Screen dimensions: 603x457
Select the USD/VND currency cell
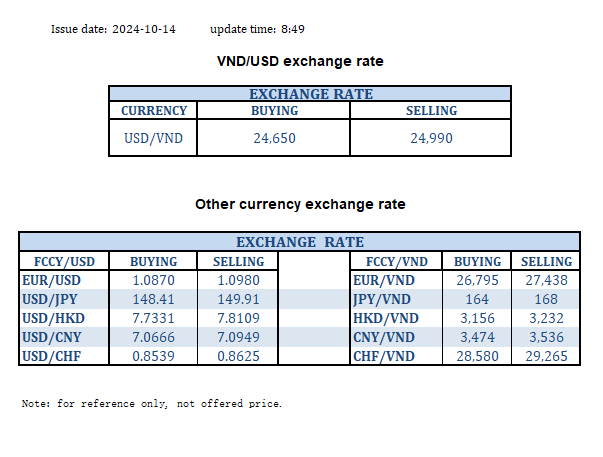pos(153,138)
